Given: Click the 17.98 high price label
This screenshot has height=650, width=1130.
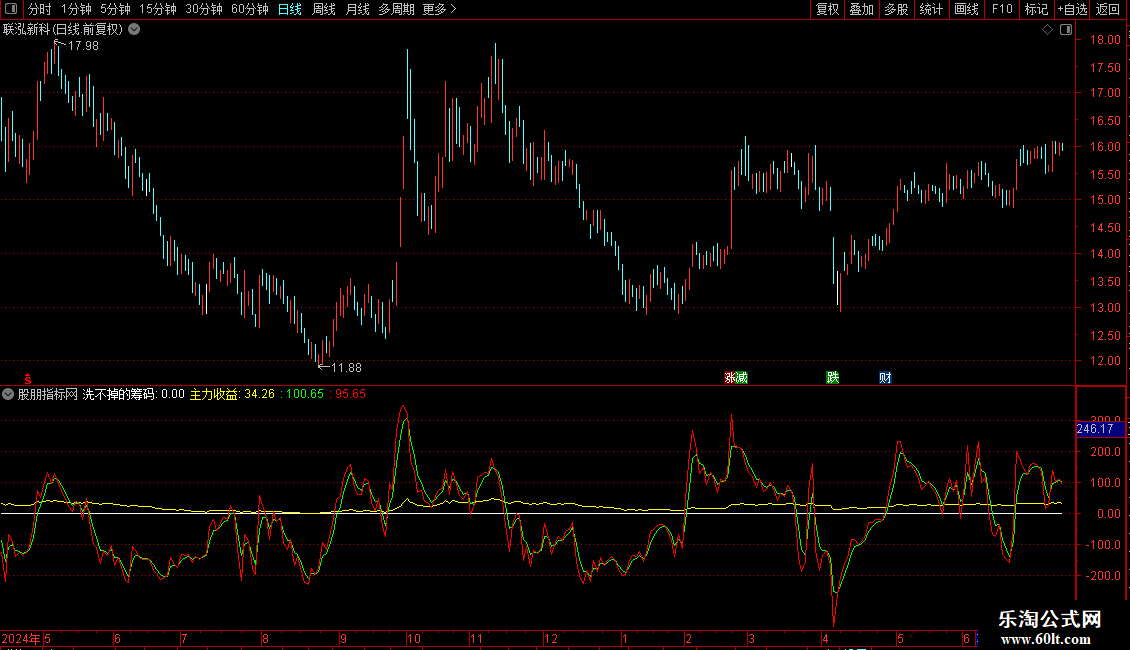Looking at the screenshot, I should pos(83,45).
